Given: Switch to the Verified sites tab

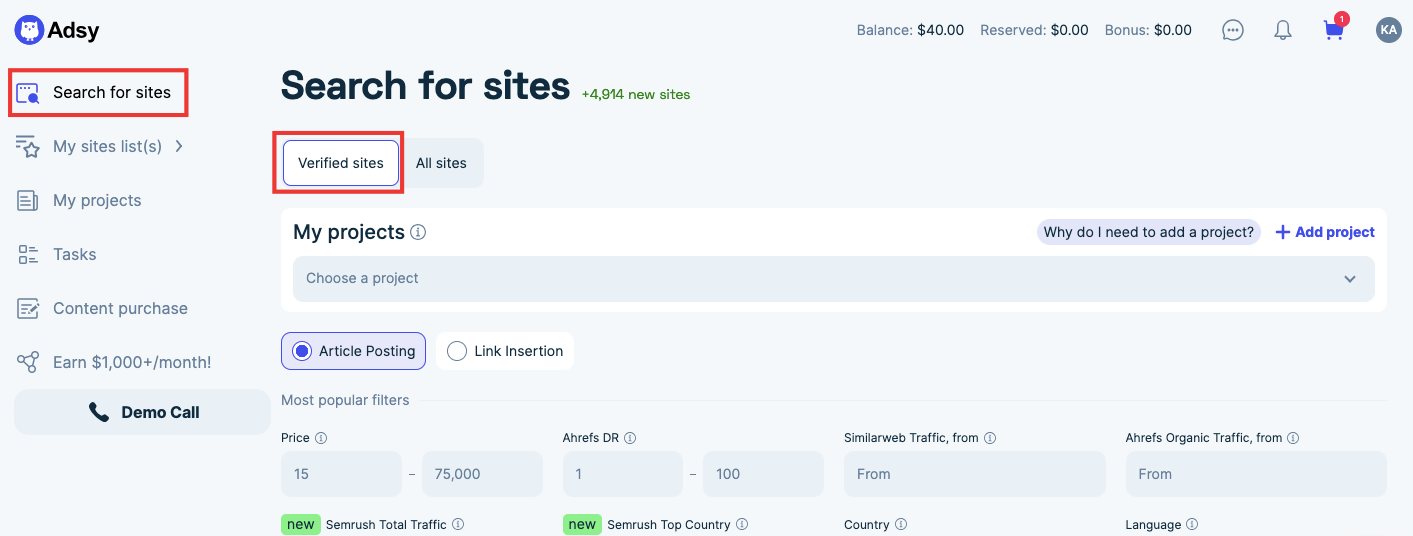Looking at the screenshot, I should pyautogui.click(x=340, y=163).
